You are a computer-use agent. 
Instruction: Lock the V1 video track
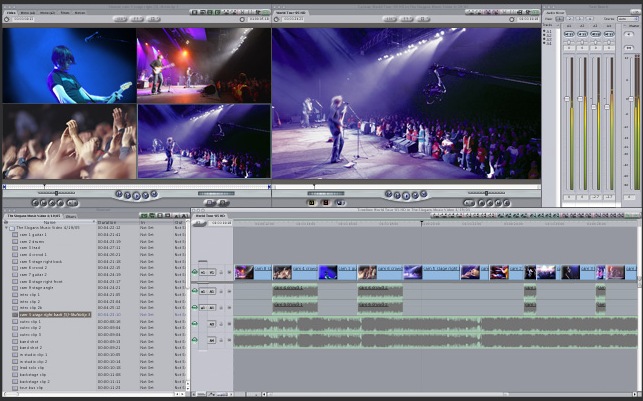click(x=221, y=271)
